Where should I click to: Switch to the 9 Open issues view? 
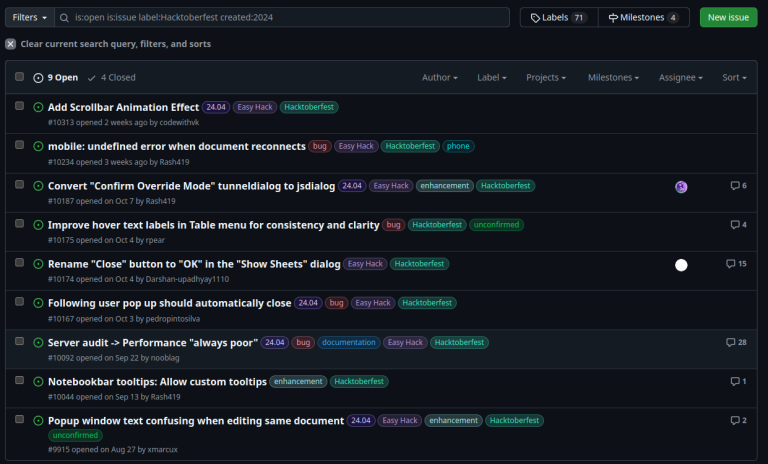pos(56,77)
